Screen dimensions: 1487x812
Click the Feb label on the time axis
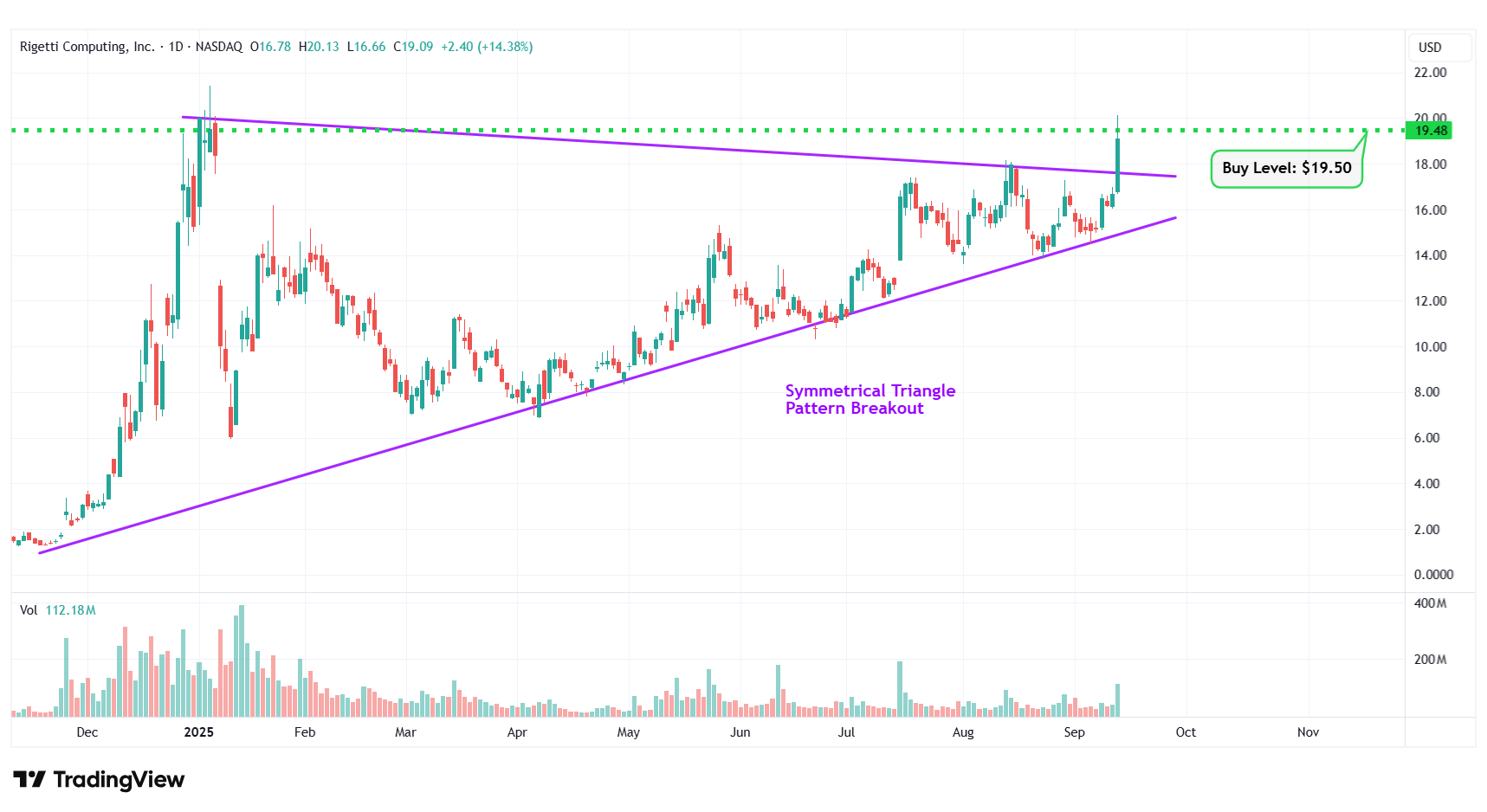point(305,732)
